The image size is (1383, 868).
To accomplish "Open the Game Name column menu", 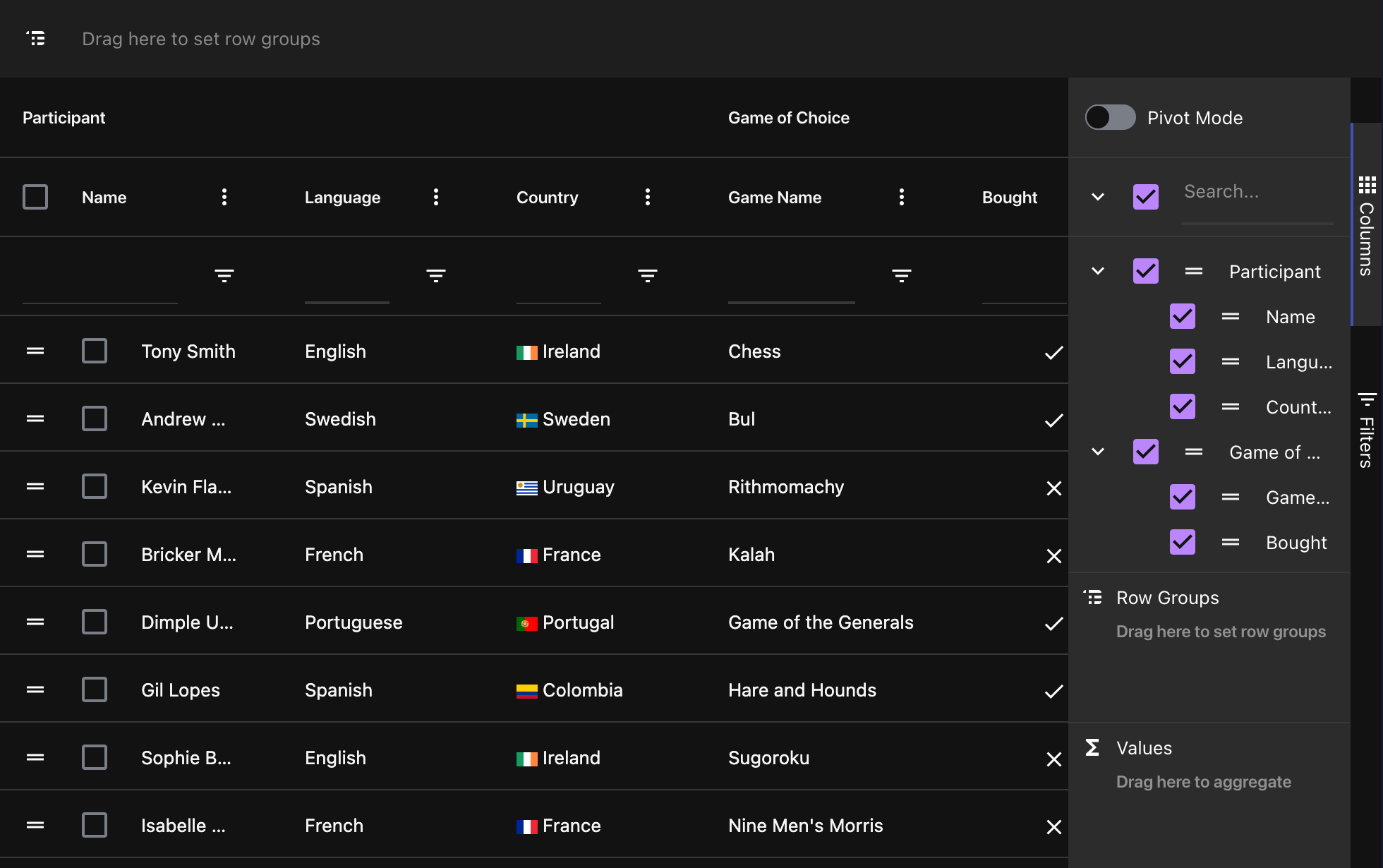I will click(902, 197).
